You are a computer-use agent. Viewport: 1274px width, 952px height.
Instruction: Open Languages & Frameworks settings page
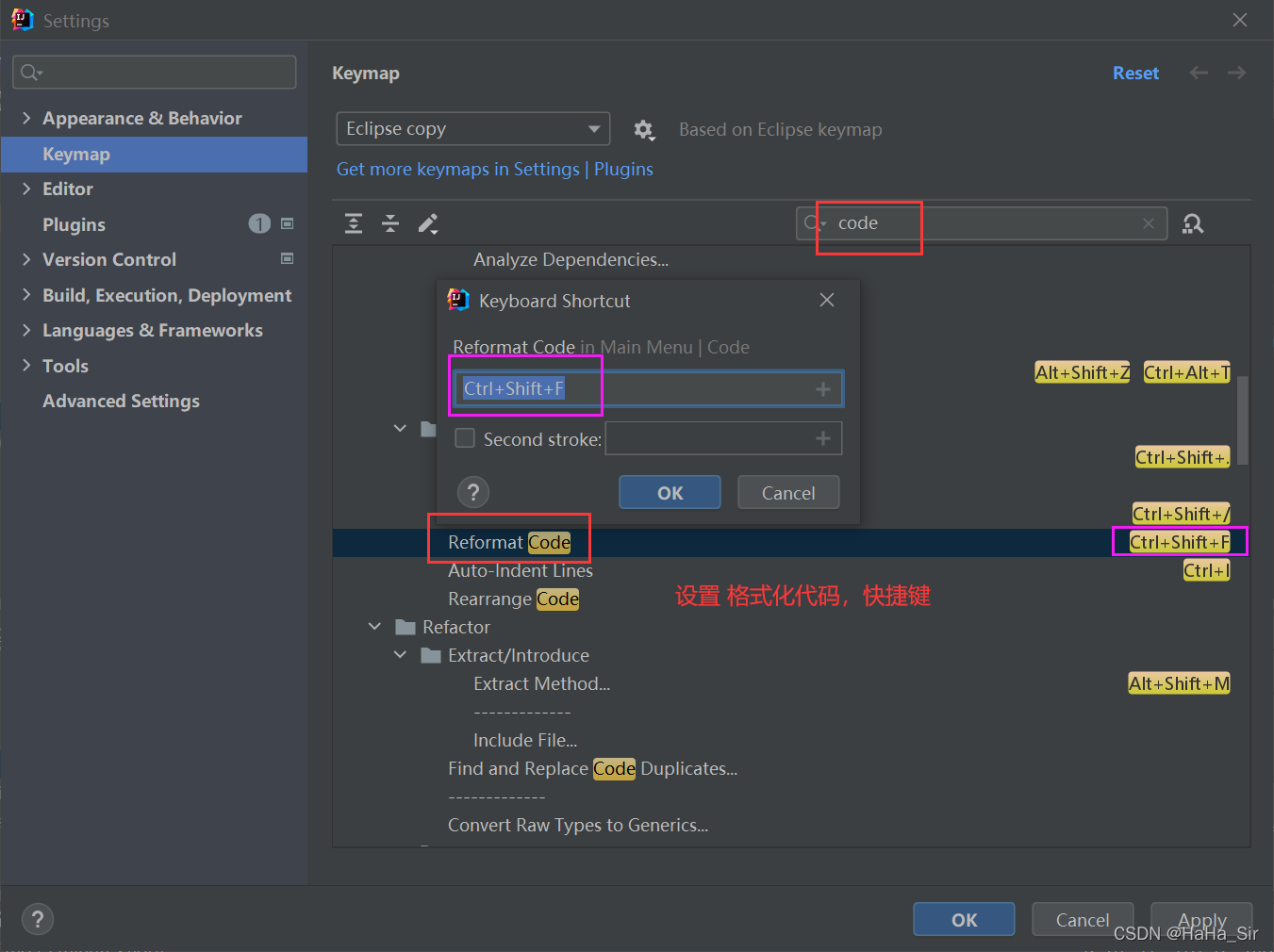[x=153, y=330]
